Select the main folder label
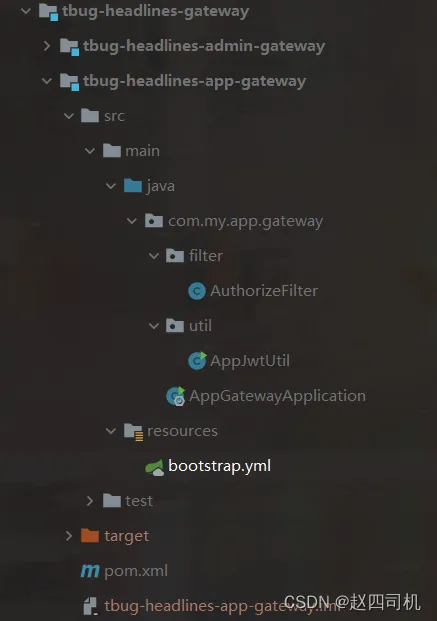 (x=142, y=151)
